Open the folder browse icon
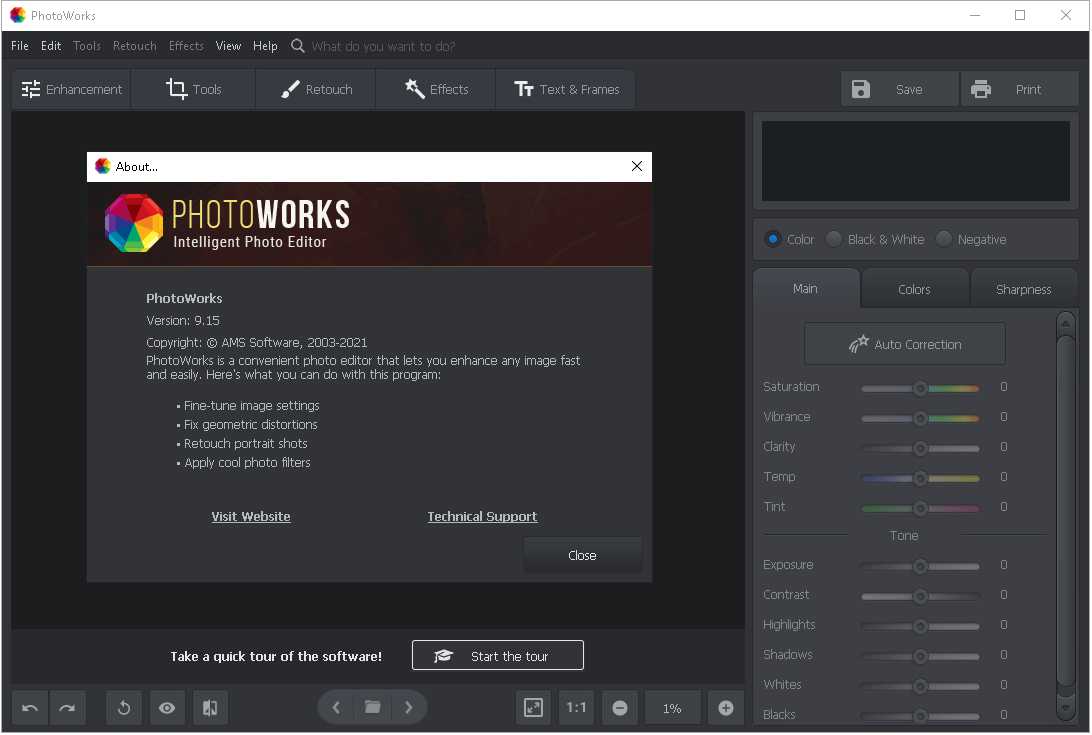1092x735 pixels. click(373, 708)
